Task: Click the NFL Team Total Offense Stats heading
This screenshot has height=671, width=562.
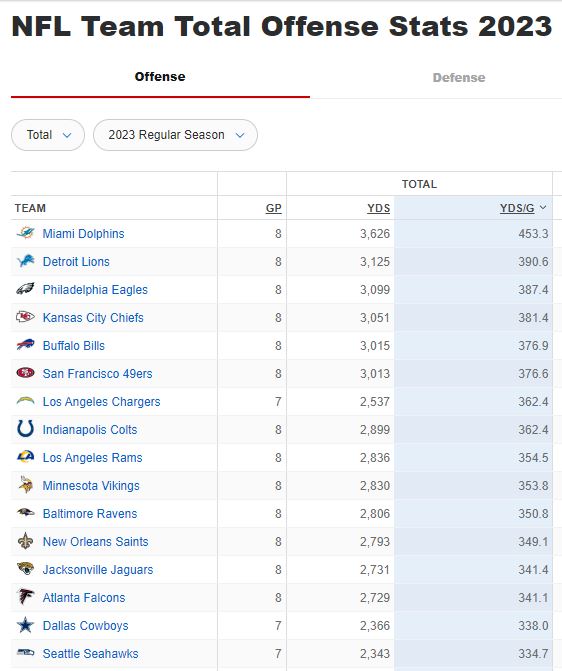Action: [282, 27]
